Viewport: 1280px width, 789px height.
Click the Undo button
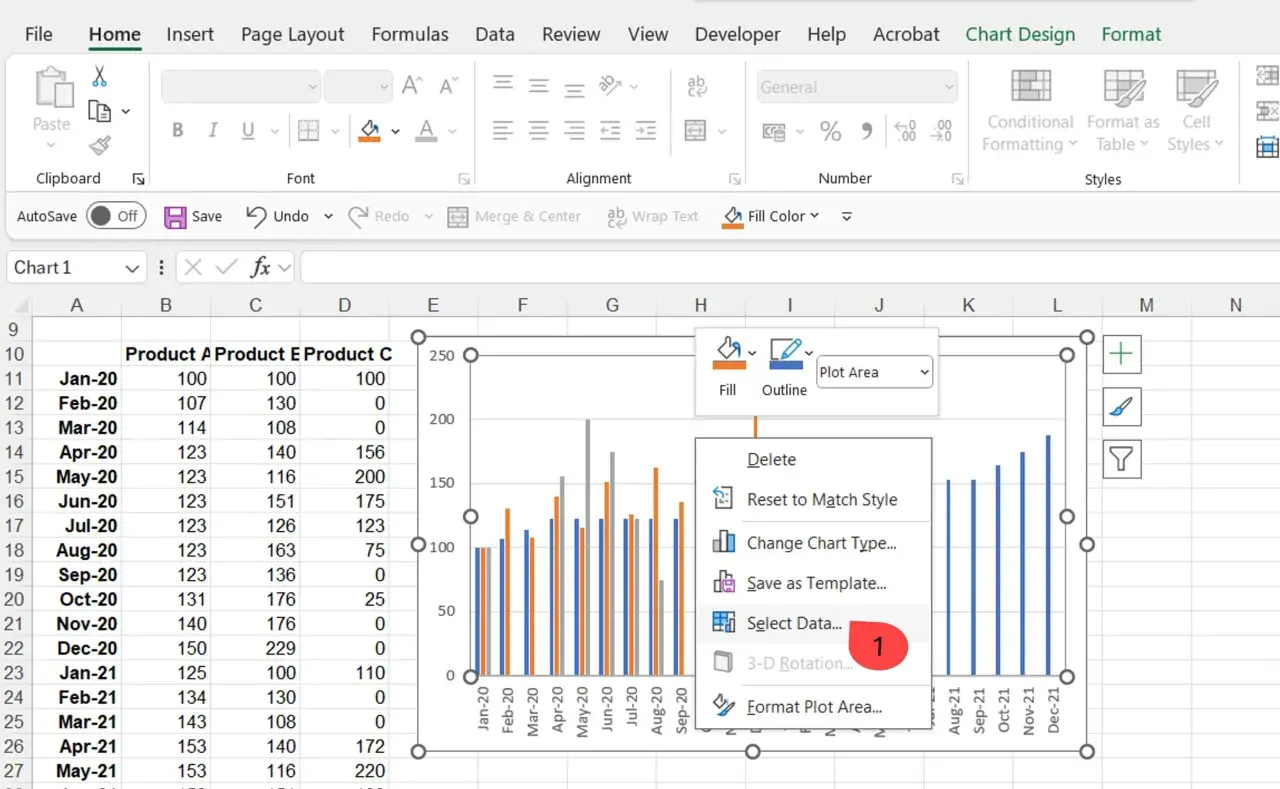pyautogui.click(x=277, y=216)
